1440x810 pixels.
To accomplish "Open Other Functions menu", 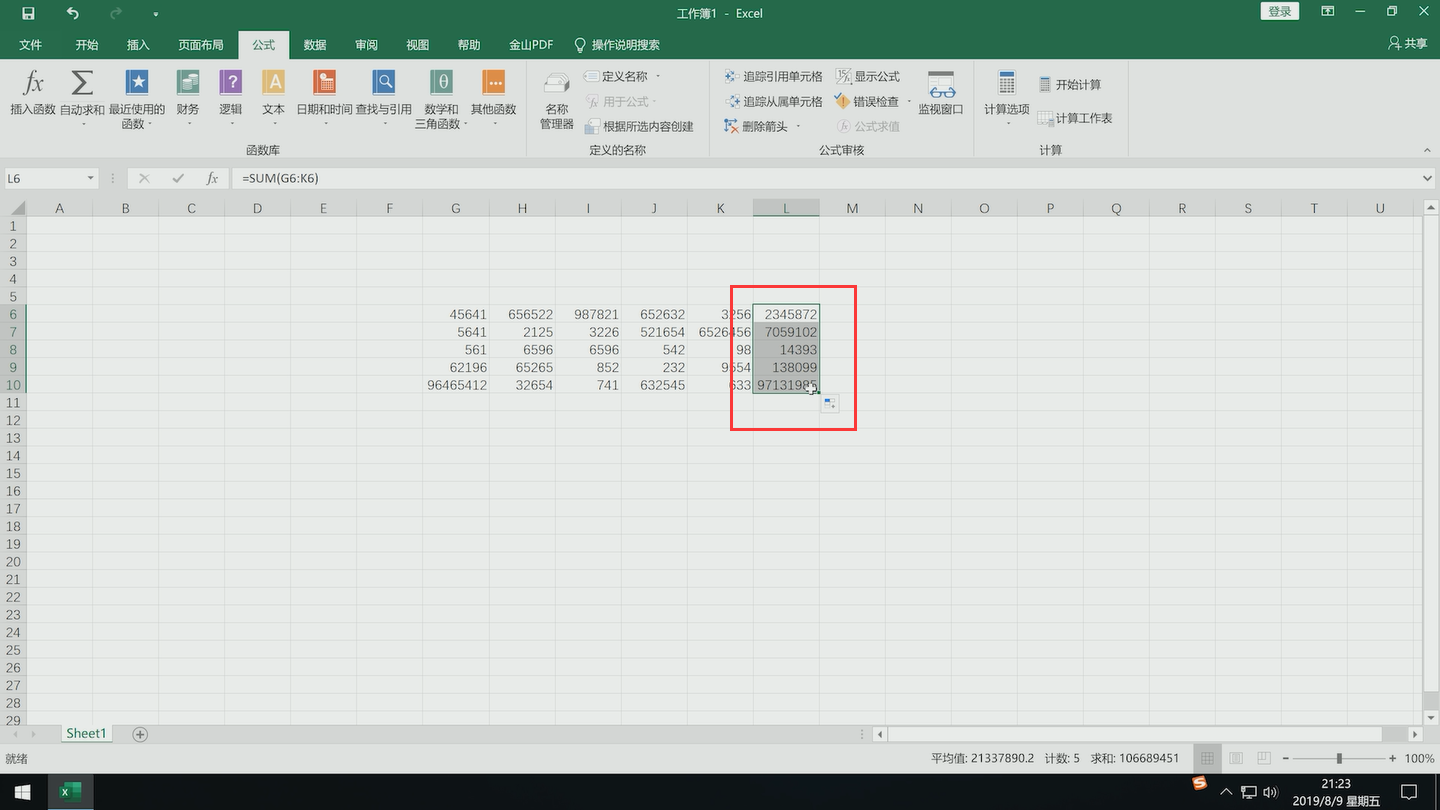I will 493,95.
